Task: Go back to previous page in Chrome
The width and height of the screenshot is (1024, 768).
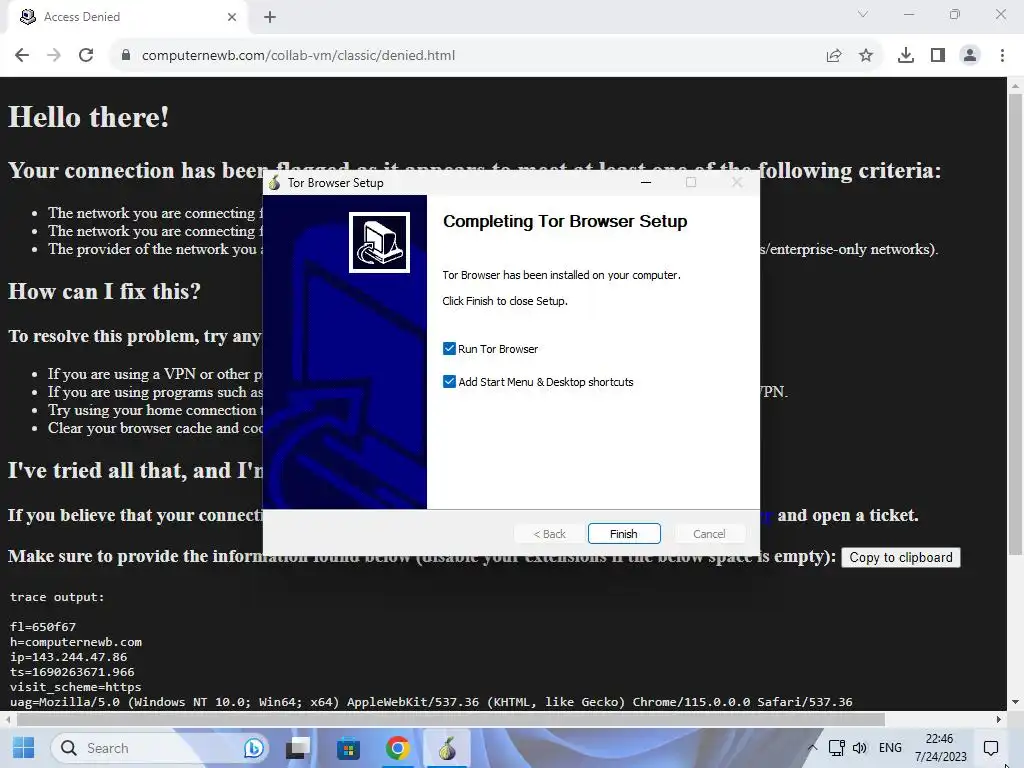Action: pyautogui.click(x=22, y=56)
